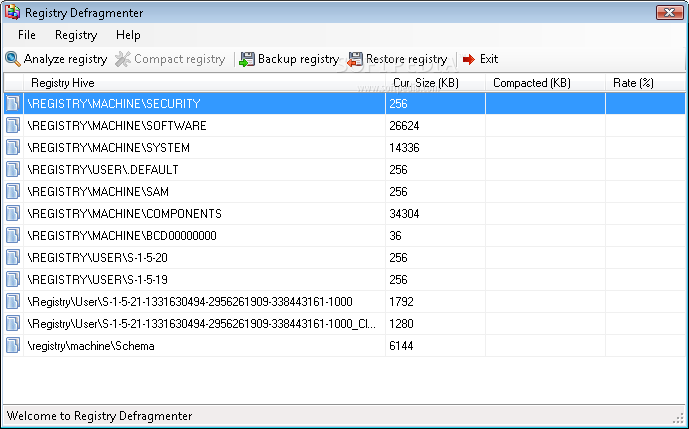
Task: Click the 1792 size value
Action: pyautogui.click(x=401, y=302)
